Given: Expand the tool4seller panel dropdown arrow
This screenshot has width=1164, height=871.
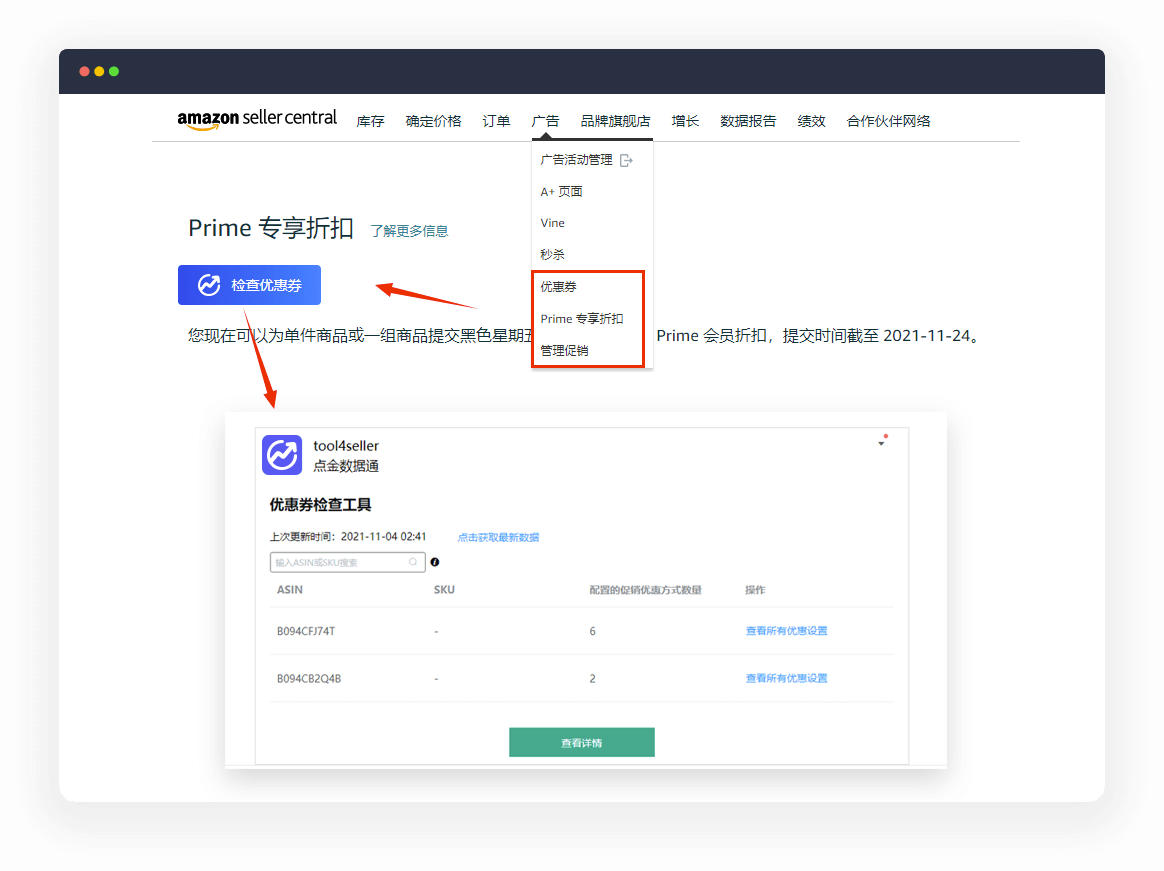Looking at the screenshot, I should click(x=881, y=443).
